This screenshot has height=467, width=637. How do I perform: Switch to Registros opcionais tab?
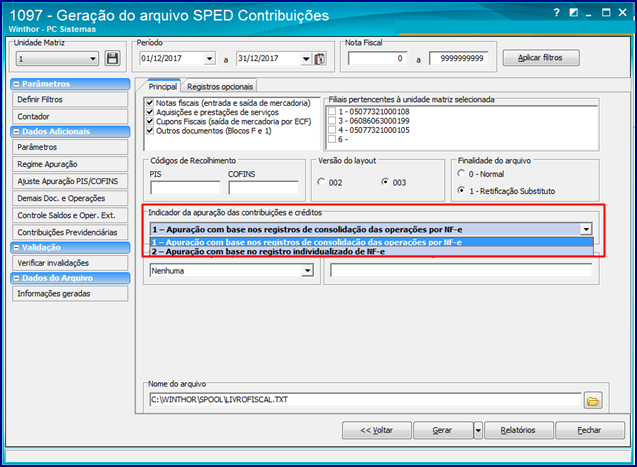[220, 86]
